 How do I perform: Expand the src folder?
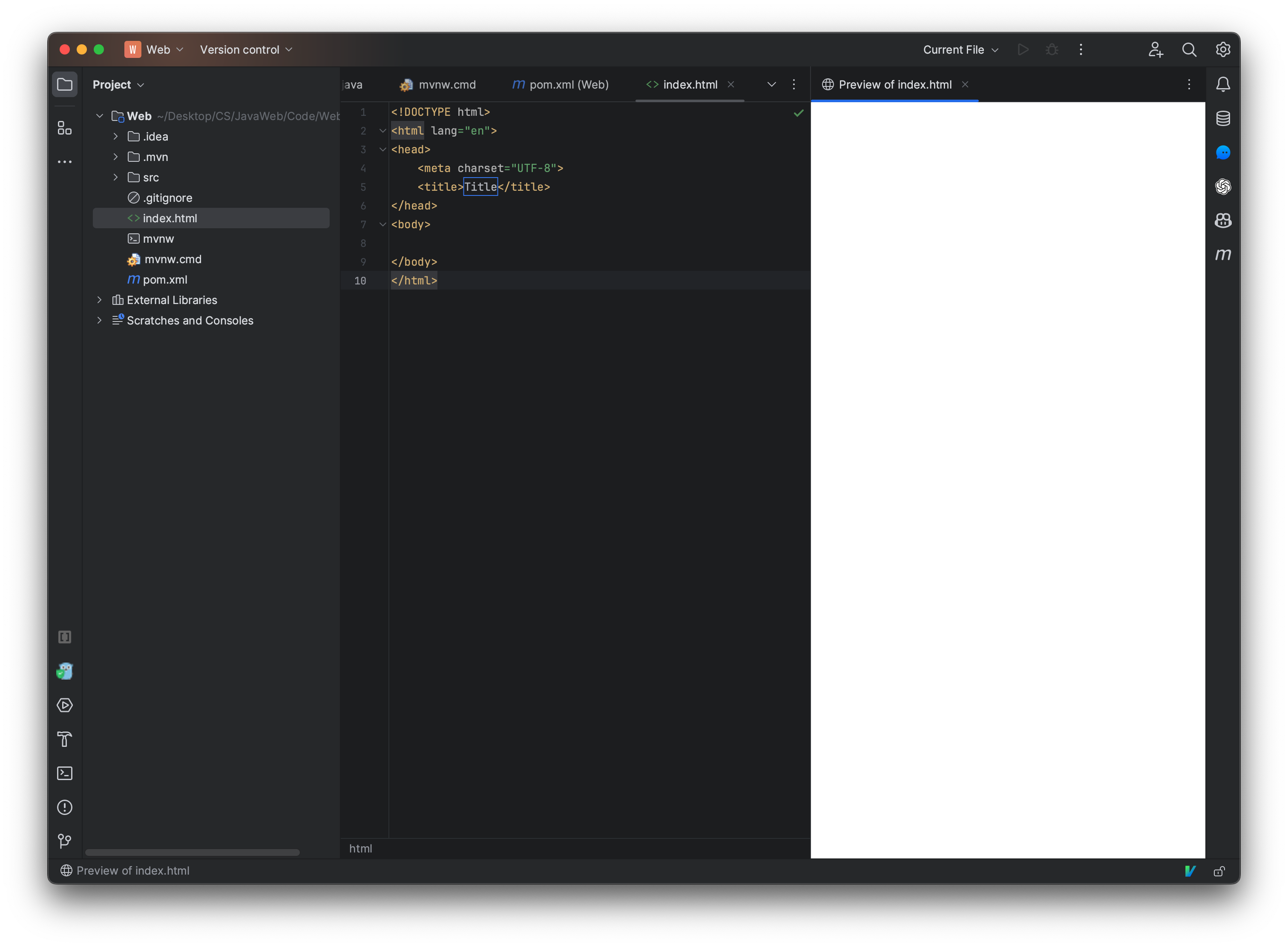[x=116, y=178]
